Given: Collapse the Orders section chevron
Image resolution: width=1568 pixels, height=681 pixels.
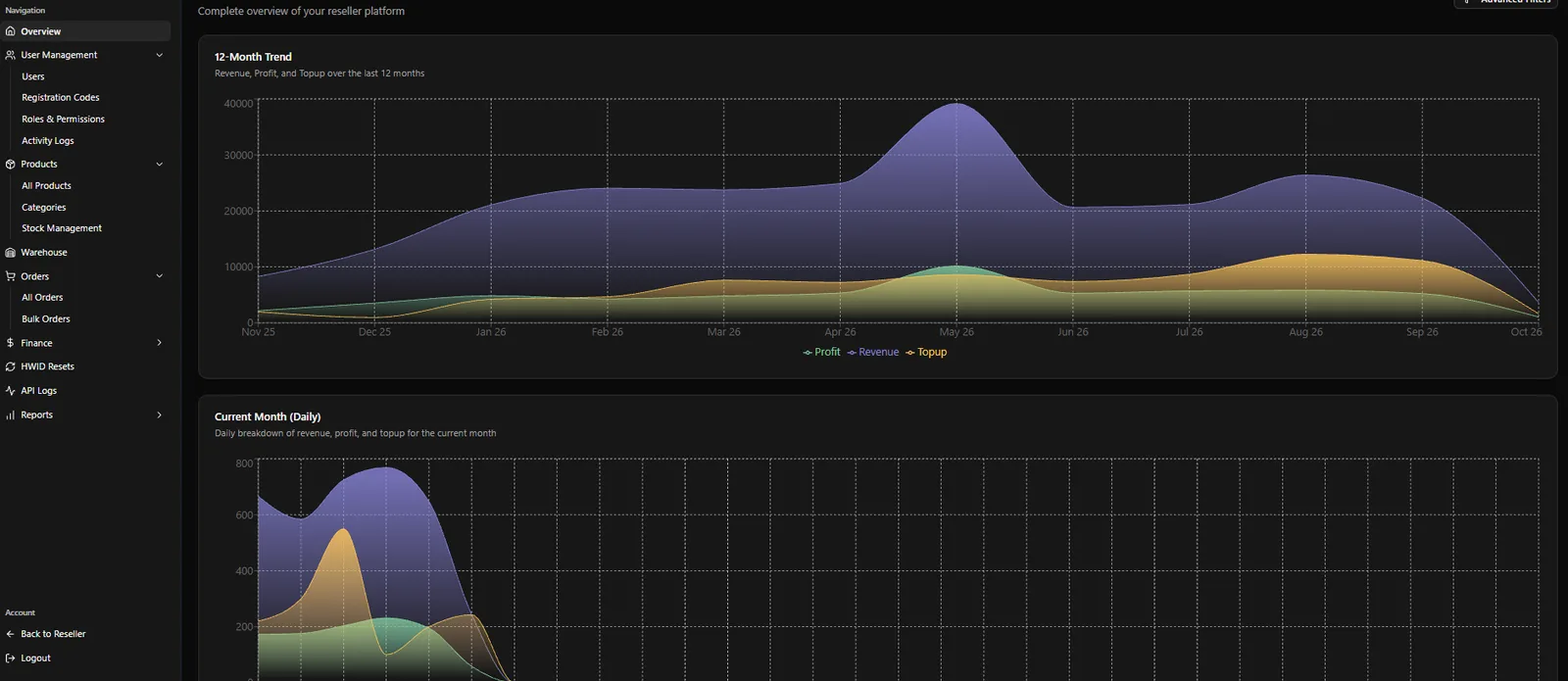Looking at the screenshot, I should (160, 276).
